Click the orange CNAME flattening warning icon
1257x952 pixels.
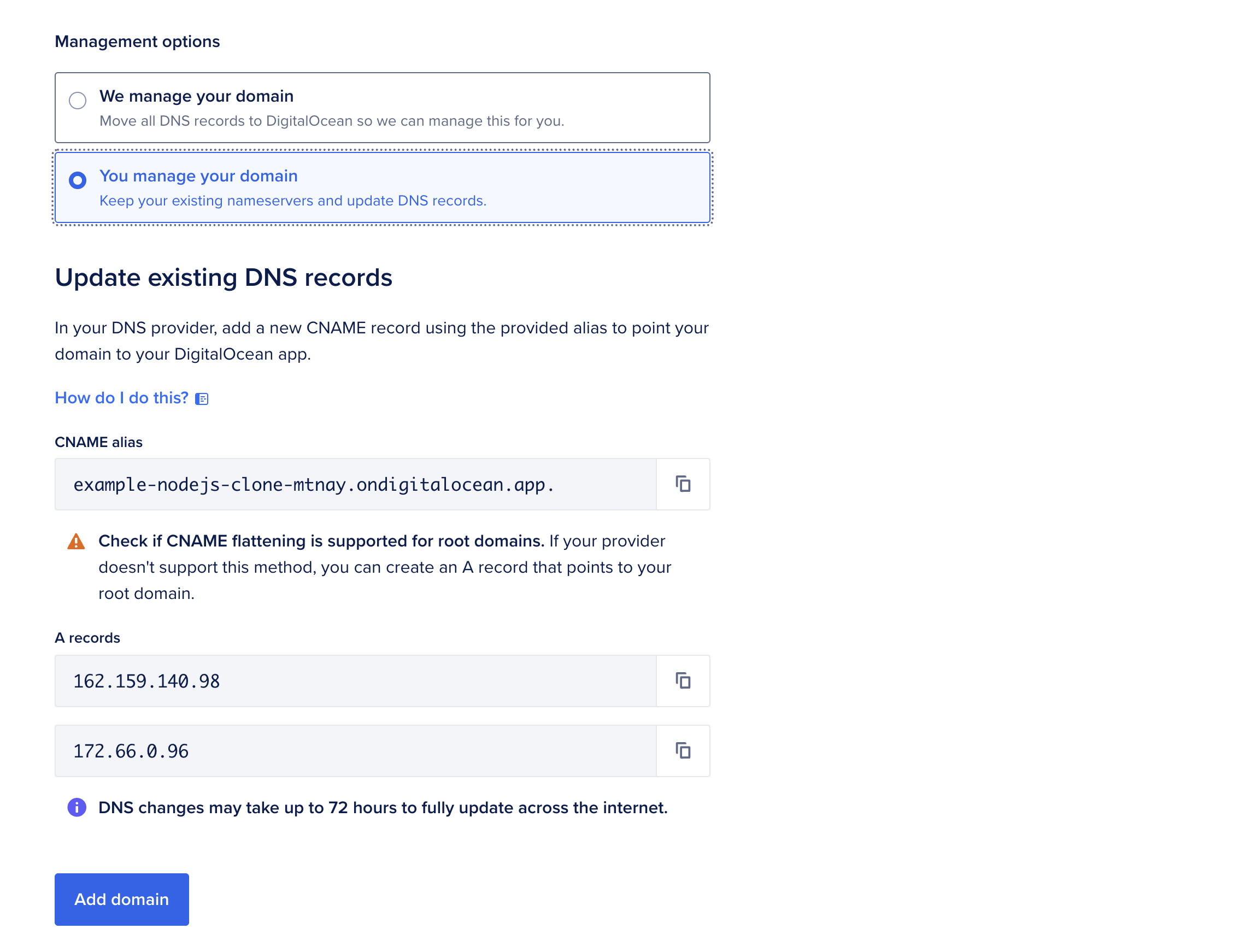point(75,542)
